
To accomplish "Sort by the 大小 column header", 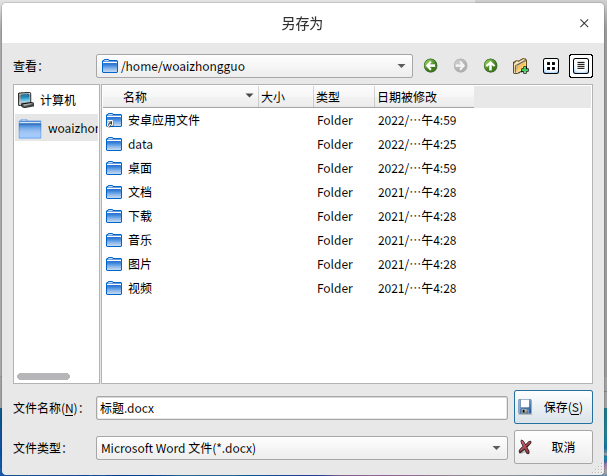I will pos(286,97).
